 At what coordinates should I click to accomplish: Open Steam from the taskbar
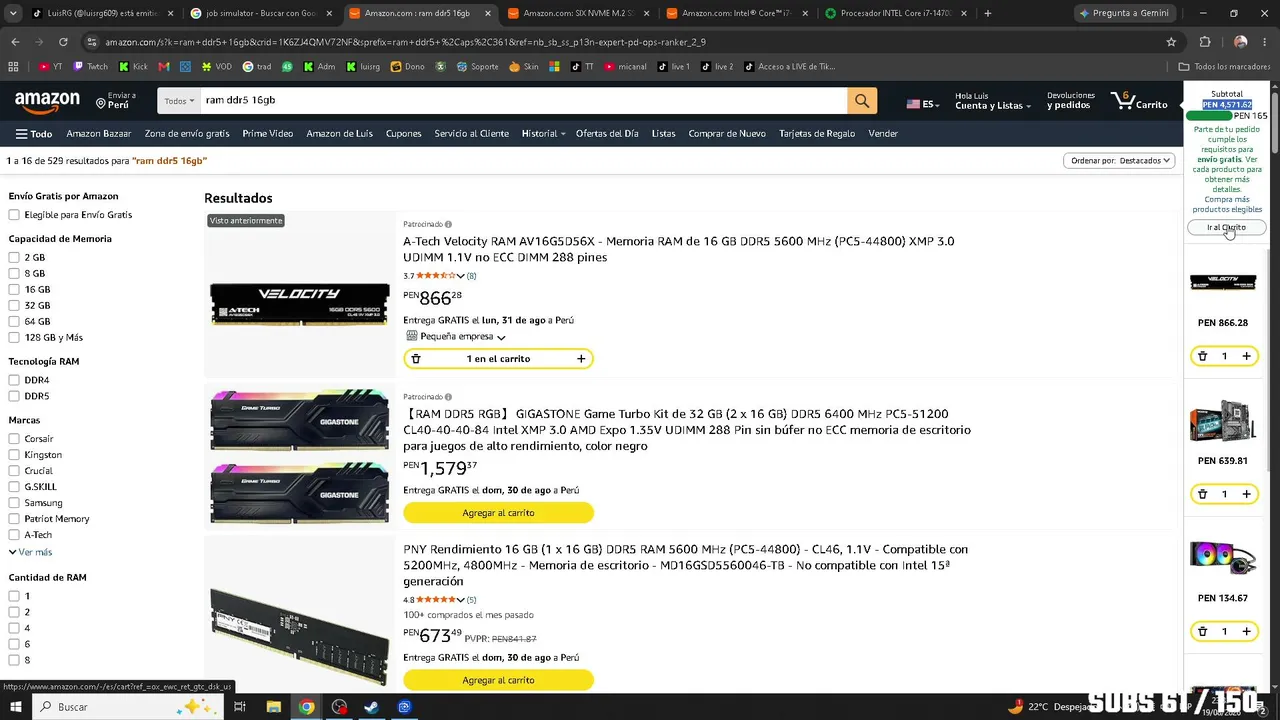(x=371, y=707)
